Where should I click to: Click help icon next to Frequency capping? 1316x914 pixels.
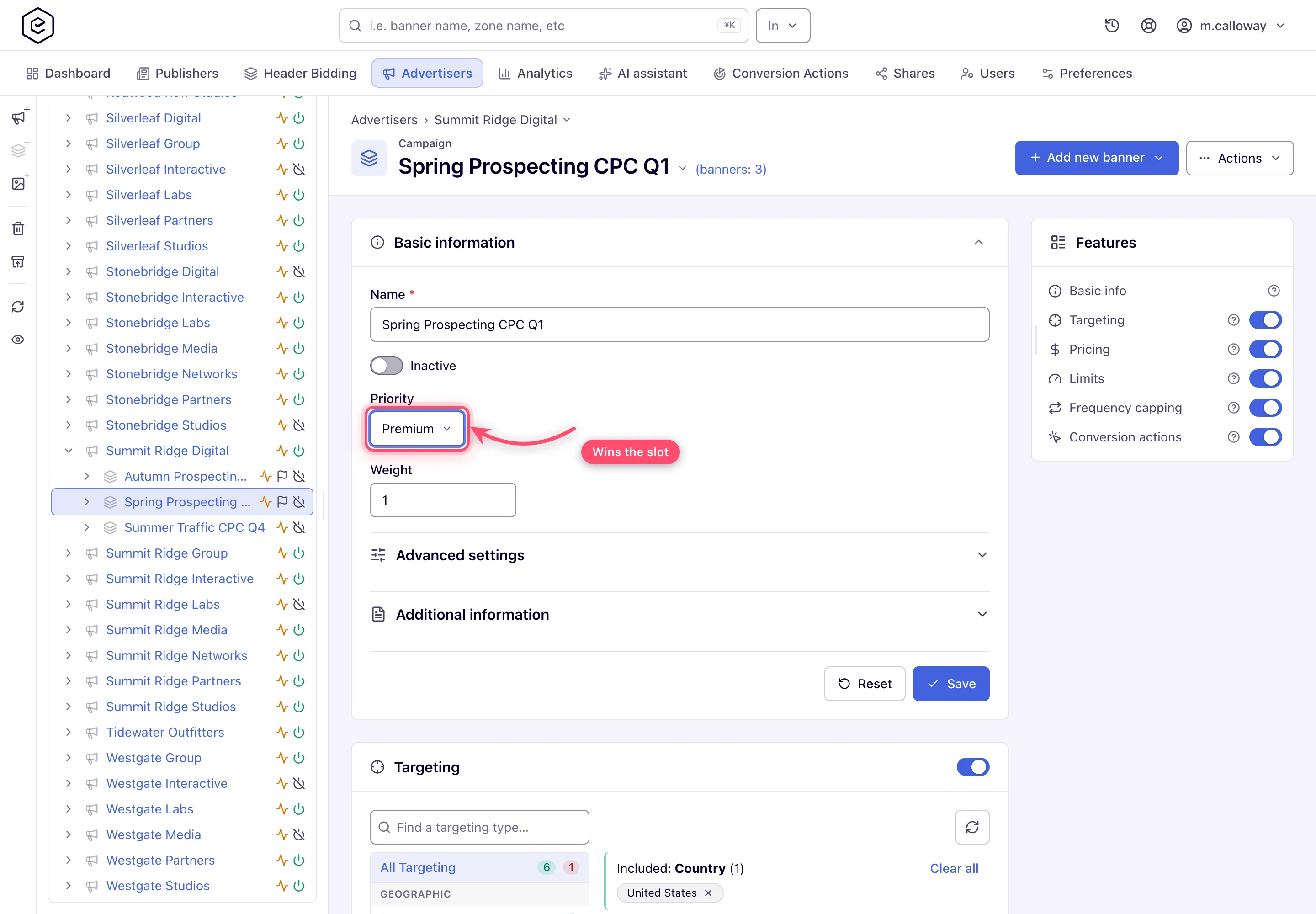(x=1234, y=408)
